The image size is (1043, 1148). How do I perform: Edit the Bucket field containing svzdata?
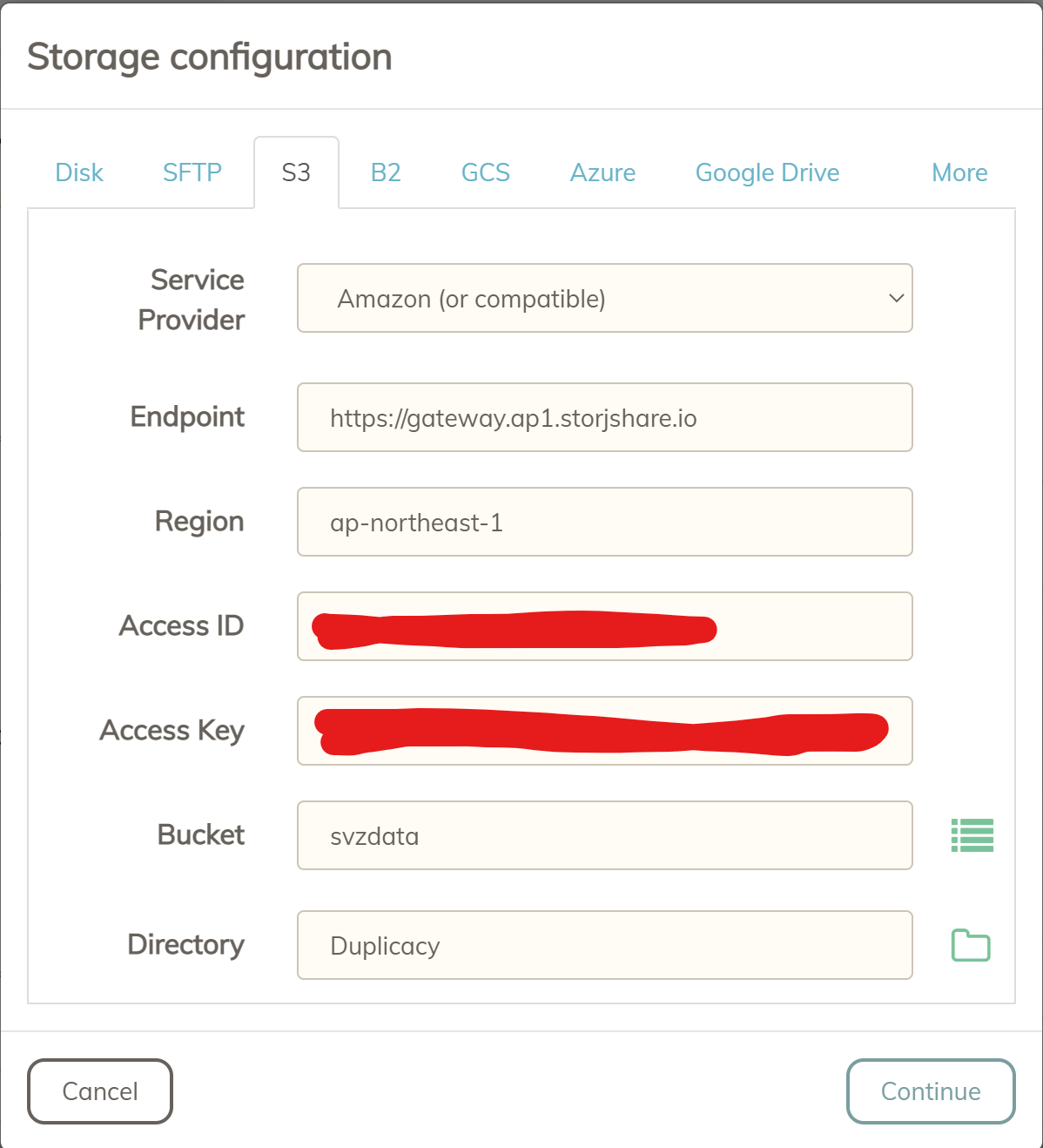click(605, 835)
